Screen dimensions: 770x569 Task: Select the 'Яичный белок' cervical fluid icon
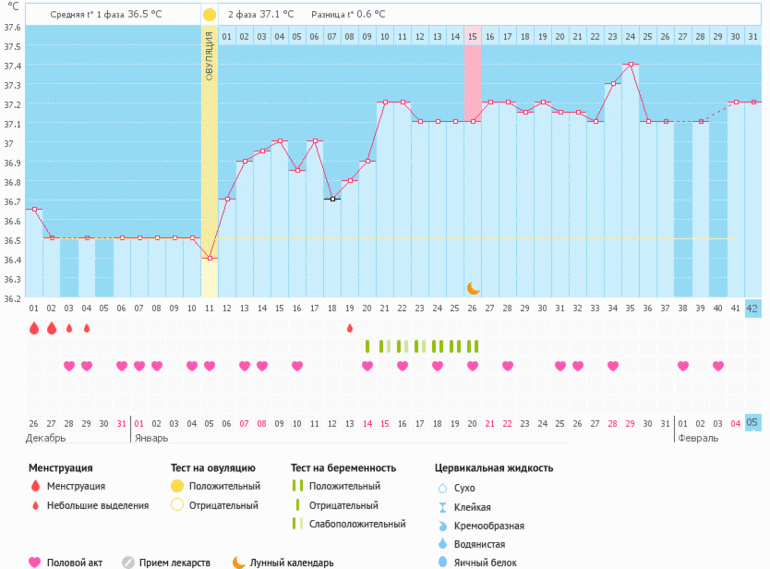[442, 563]
